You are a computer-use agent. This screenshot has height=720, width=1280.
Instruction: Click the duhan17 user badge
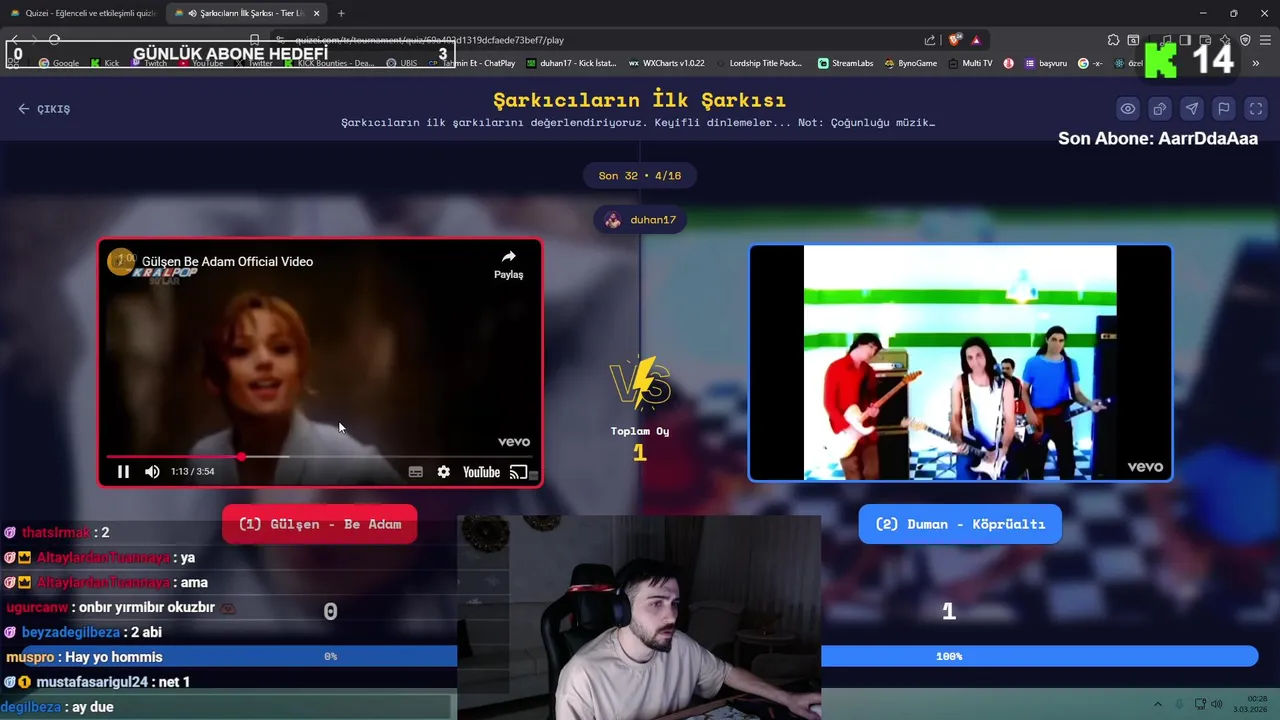pos(640,220)
